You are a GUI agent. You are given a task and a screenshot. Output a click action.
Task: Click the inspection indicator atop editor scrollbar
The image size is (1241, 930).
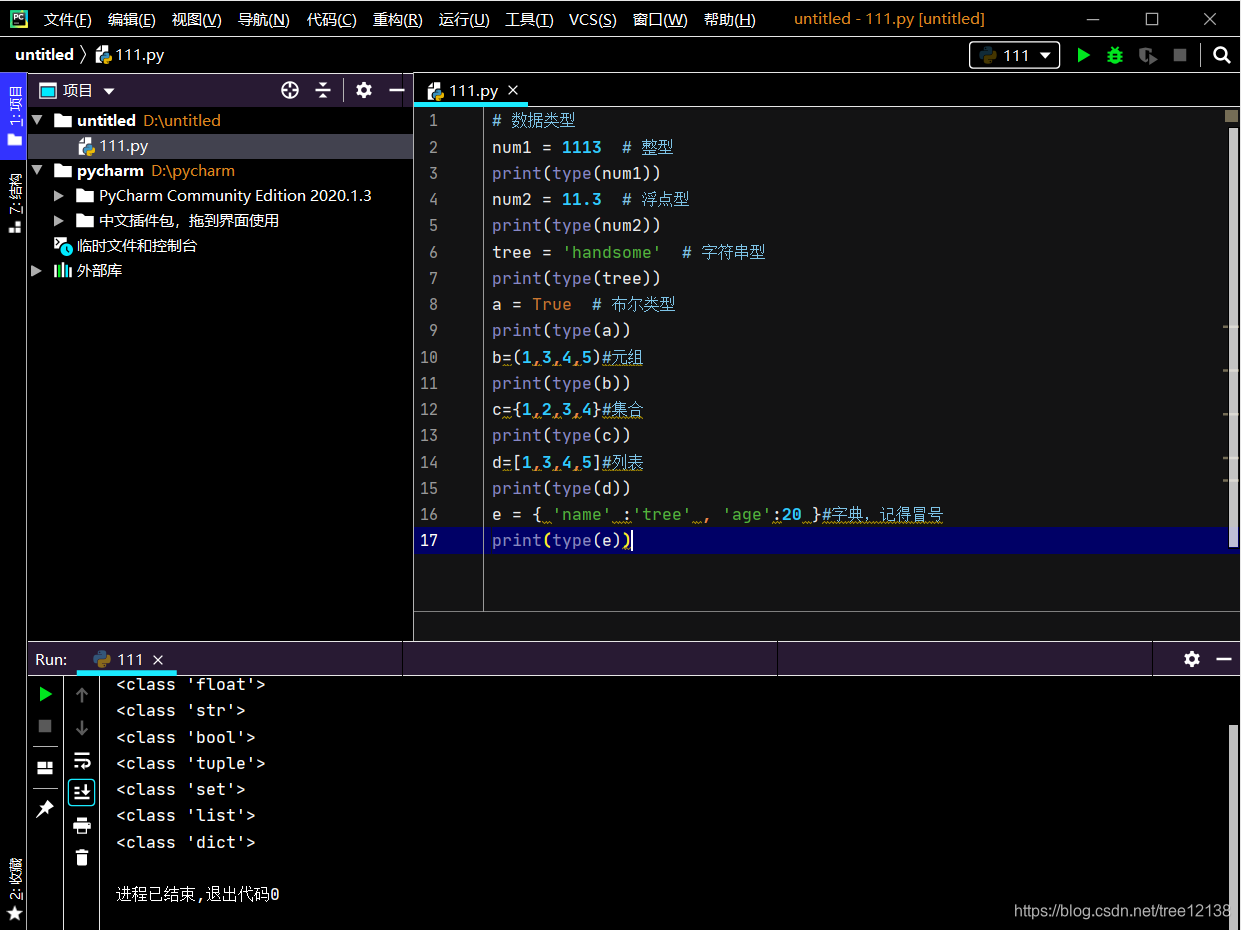tap(1232, 116)
